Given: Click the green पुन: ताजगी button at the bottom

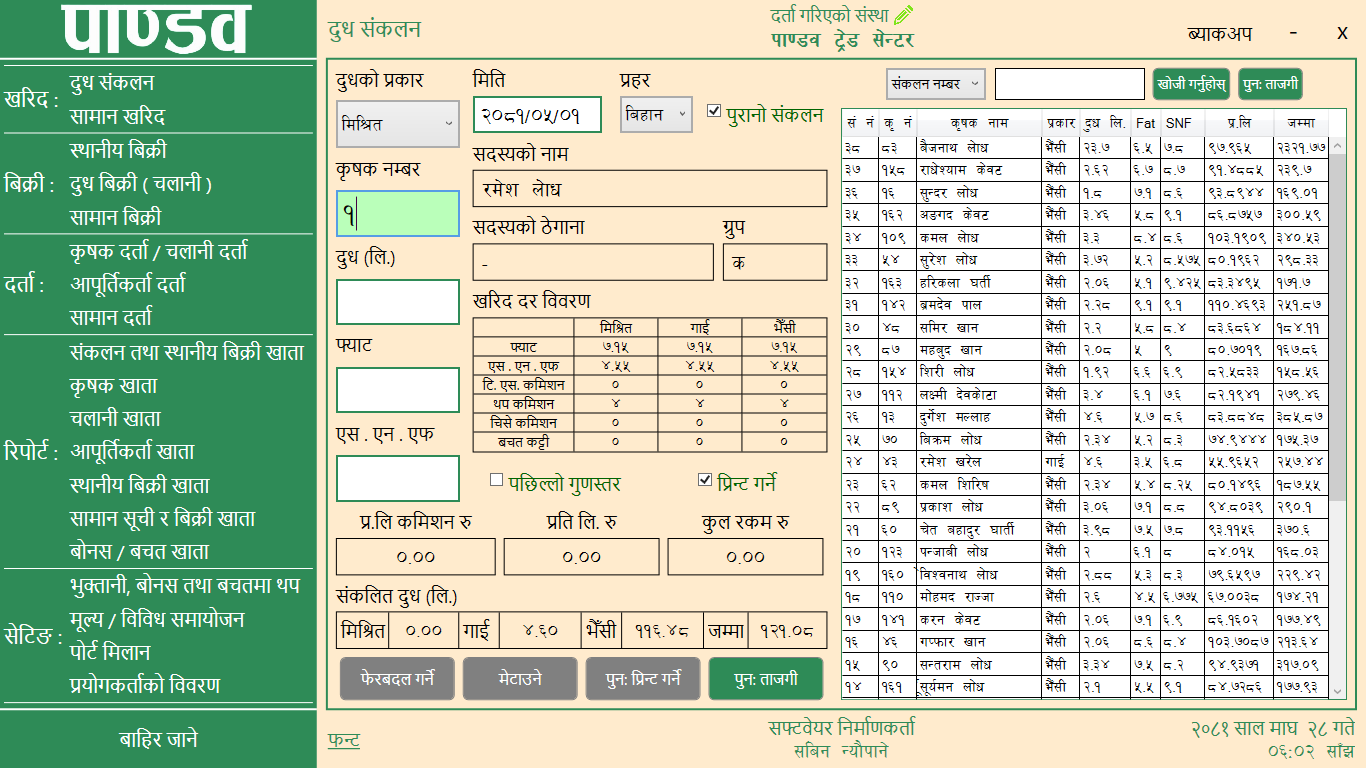Looking at the screenshot, I should 766,679.
